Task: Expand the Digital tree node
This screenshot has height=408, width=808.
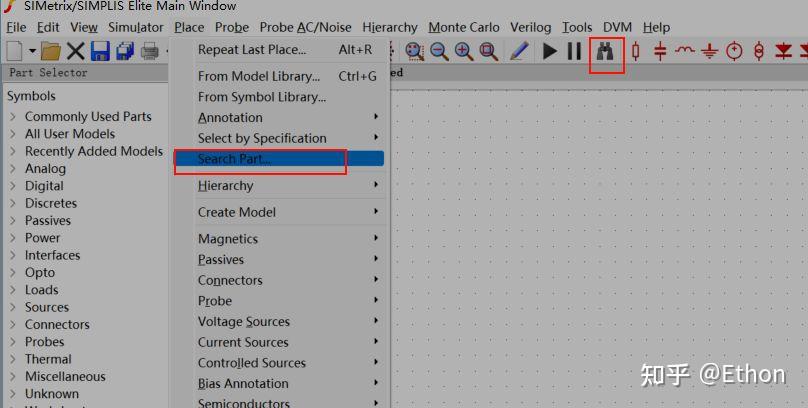Action: coord(13,186)
